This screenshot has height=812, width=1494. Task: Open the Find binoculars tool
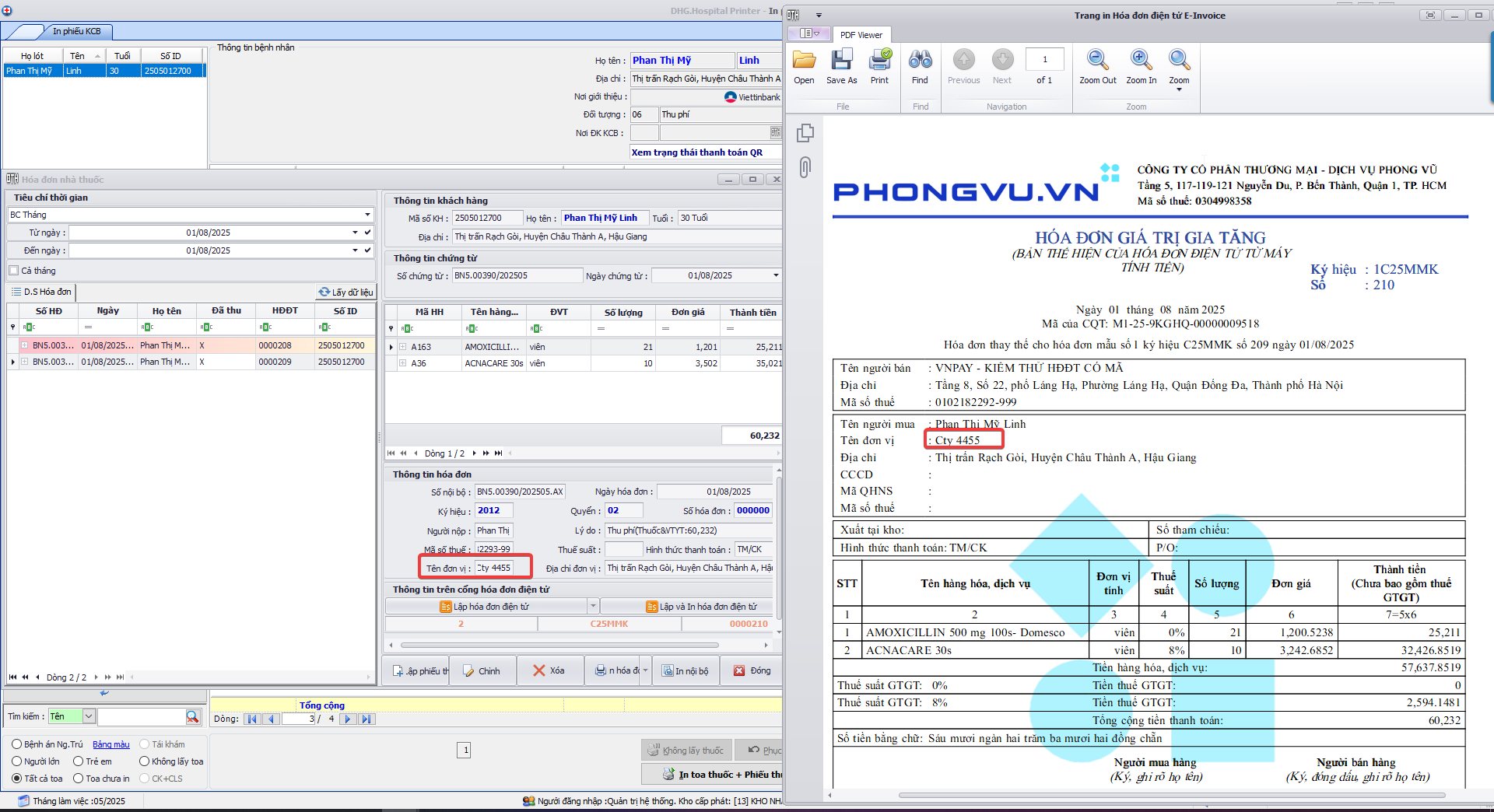click(x=920, y=67)
